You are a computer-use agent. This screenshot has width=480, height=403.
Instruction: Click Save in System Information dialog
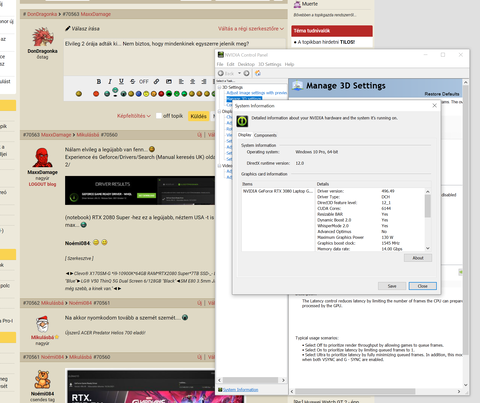[x=392, y=286]
